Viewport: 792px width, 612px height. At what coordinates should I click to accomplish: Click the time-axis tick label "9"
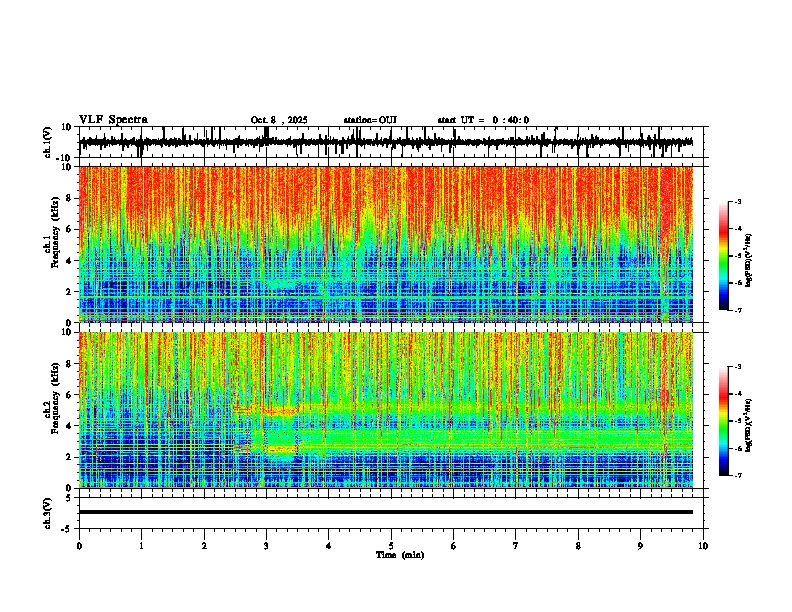[640, 546]
